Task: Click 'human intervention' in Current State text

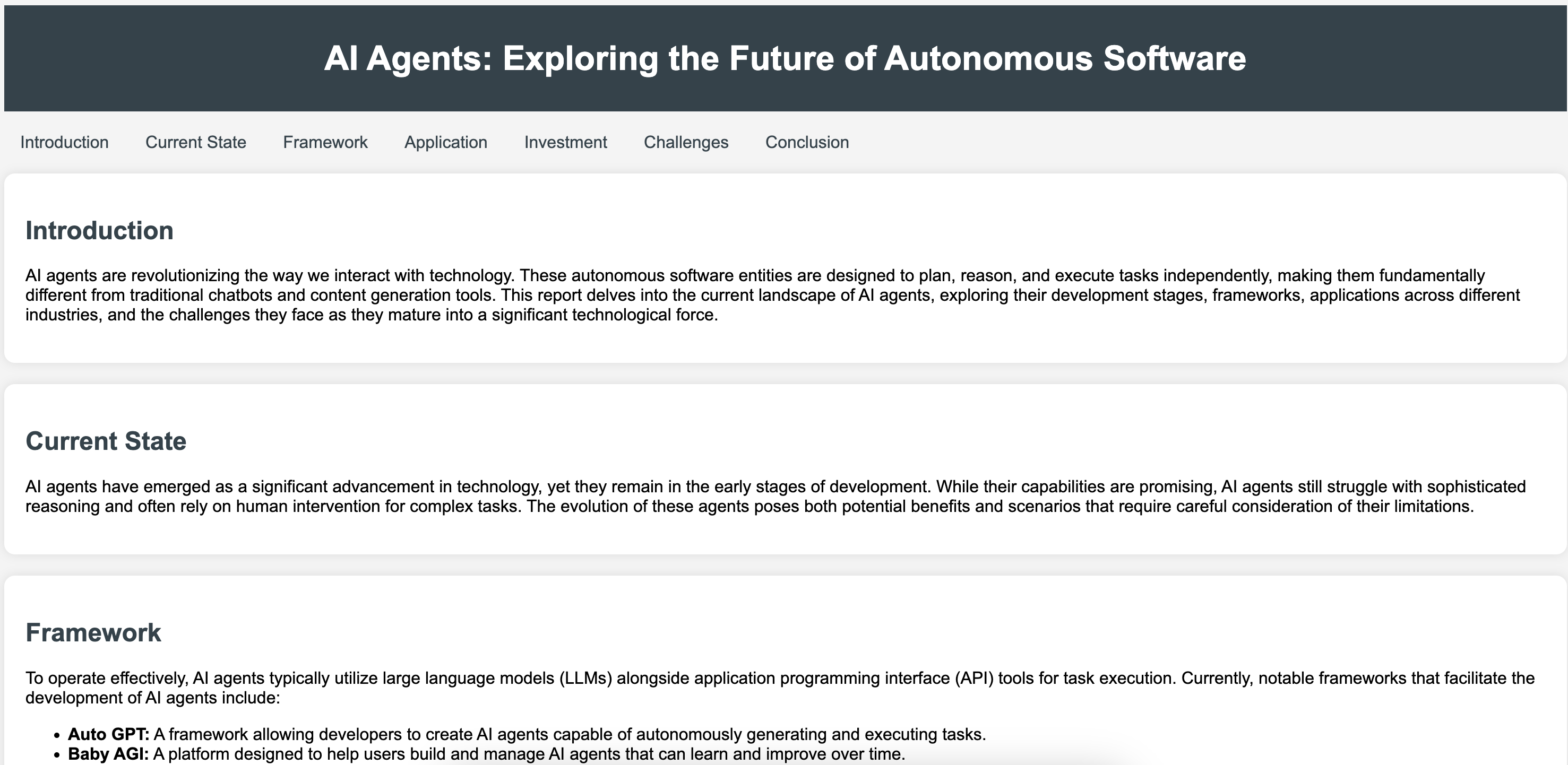Action: [x=320, y=506]
